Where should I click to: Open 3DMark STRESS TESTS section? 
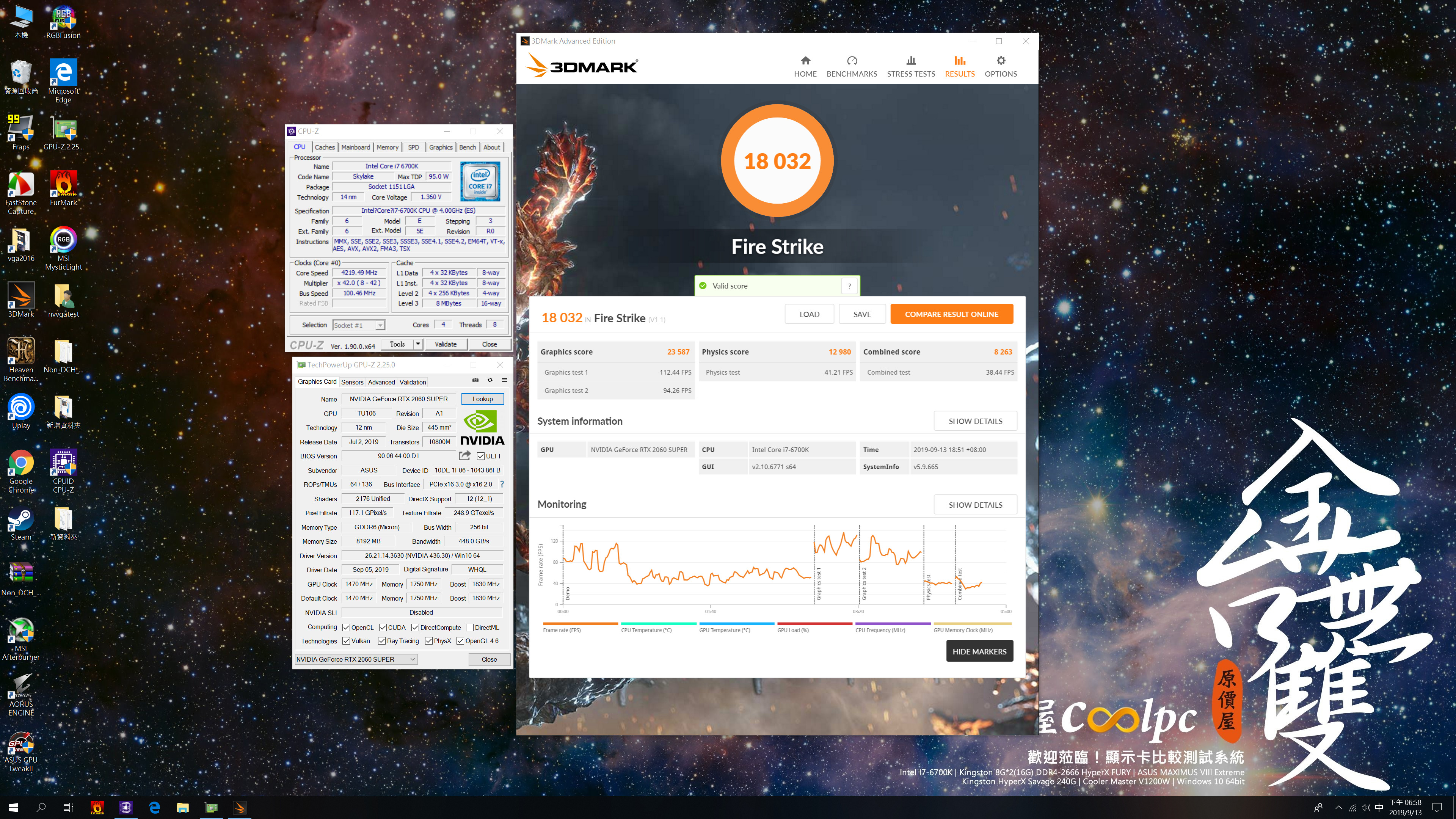[910, 66]
